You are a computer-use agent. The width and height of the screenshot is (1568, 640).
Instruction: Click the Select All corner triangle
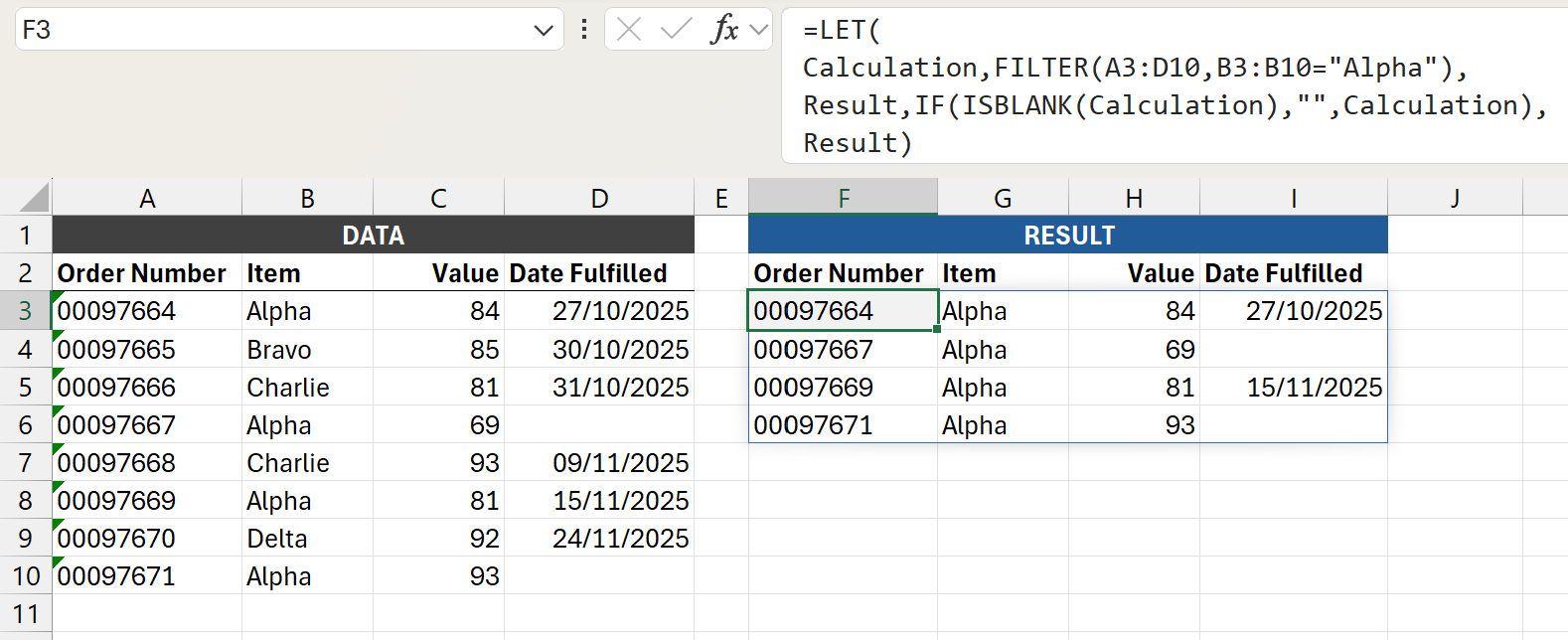34,198
